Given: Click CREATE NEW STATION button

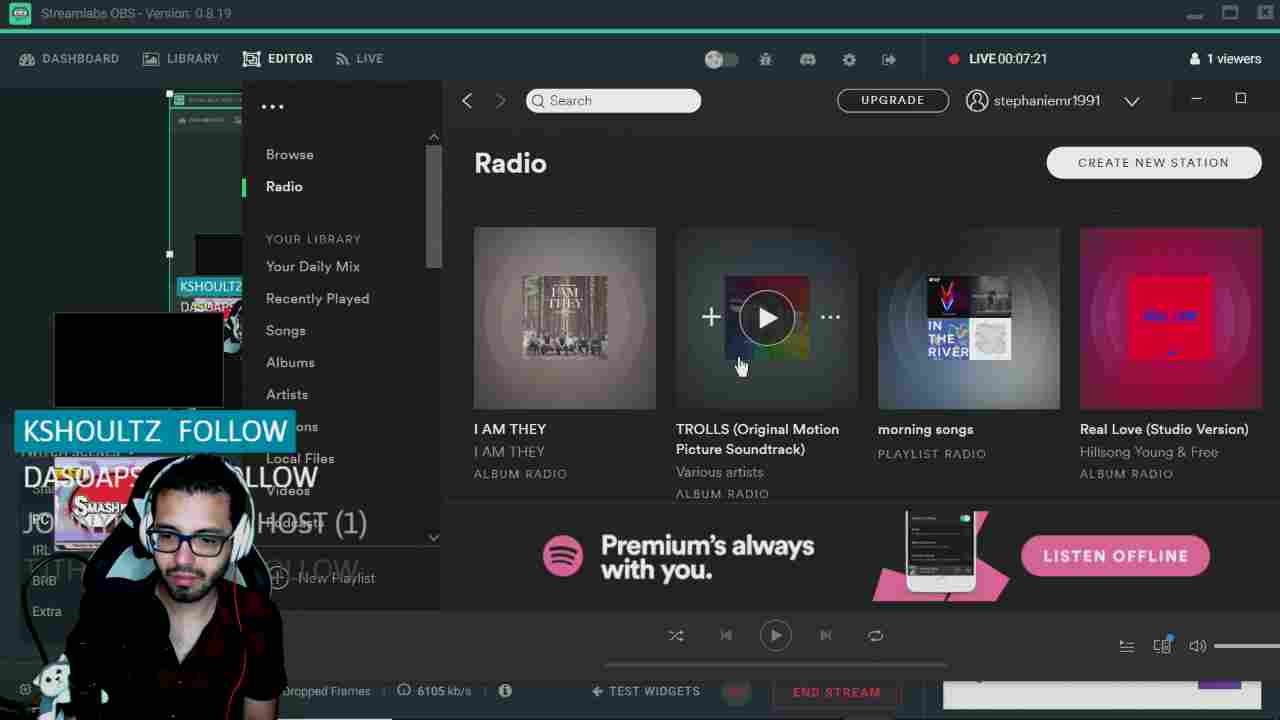Looking at the screenshot, I should point(1154,163).
